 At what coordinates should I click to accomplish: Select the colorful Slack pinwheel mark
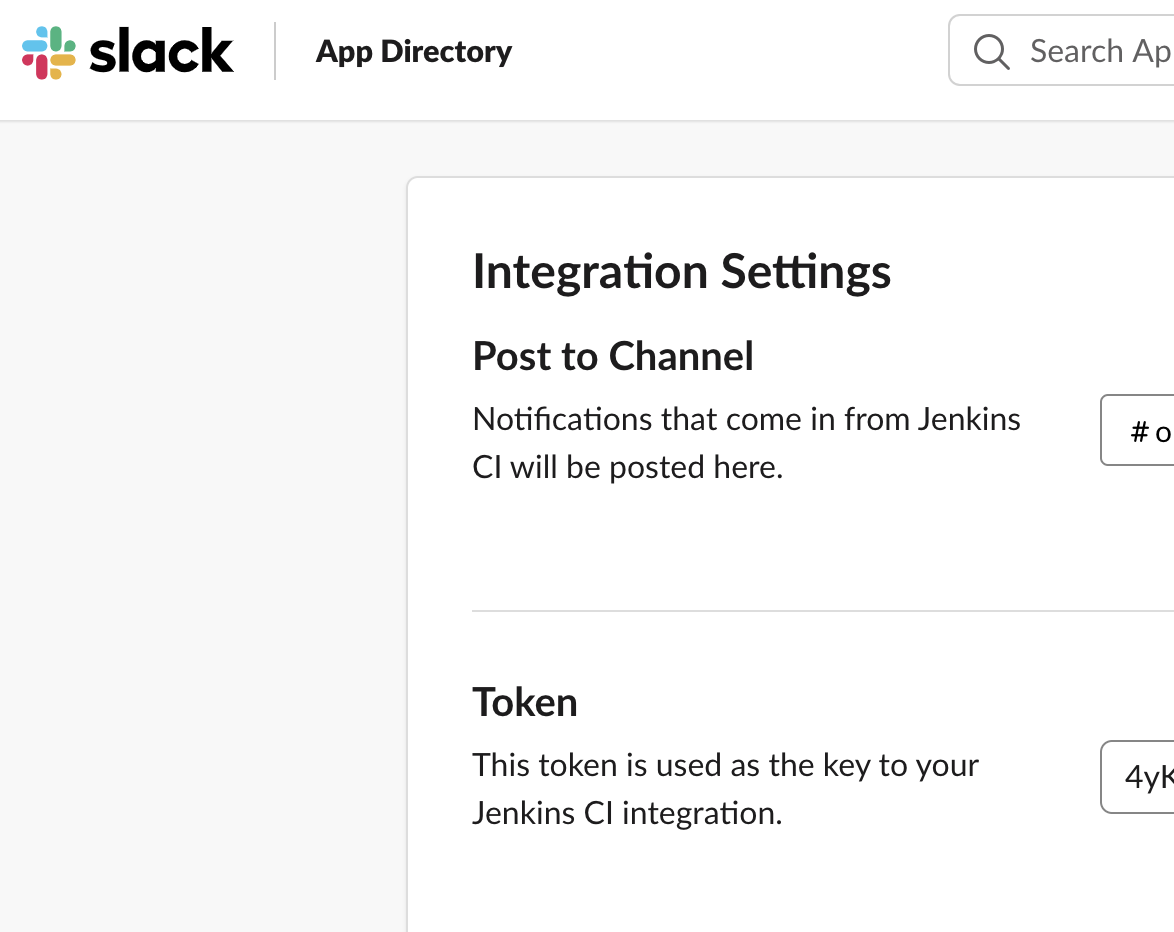click(x=50, y=52)
